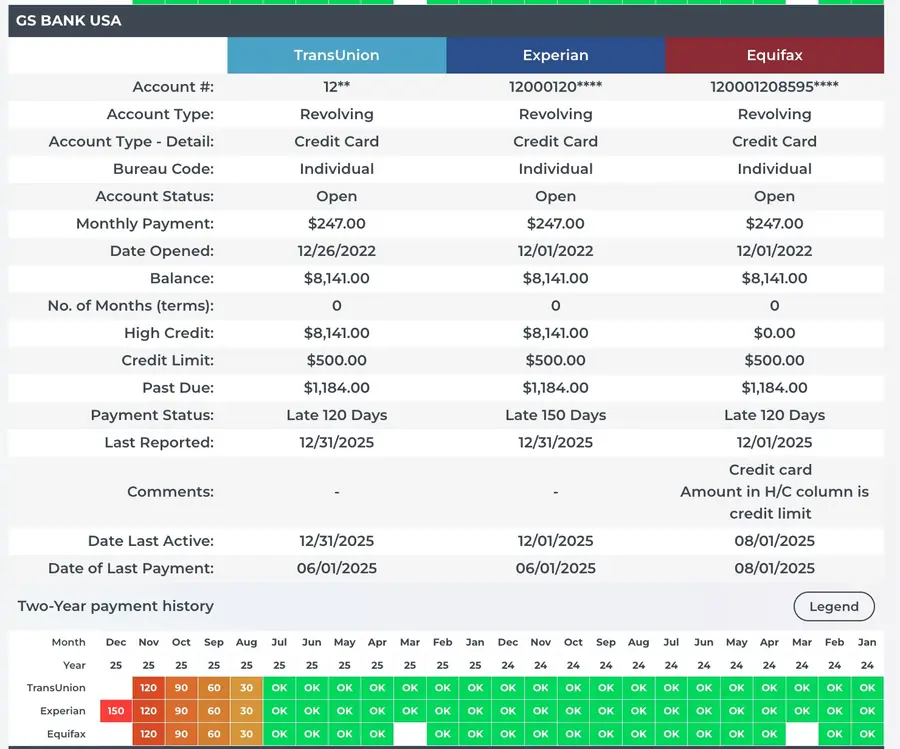Click the GS BANK USA account title
This screenshot has height=749, width=900.
(x=68, y=21)
